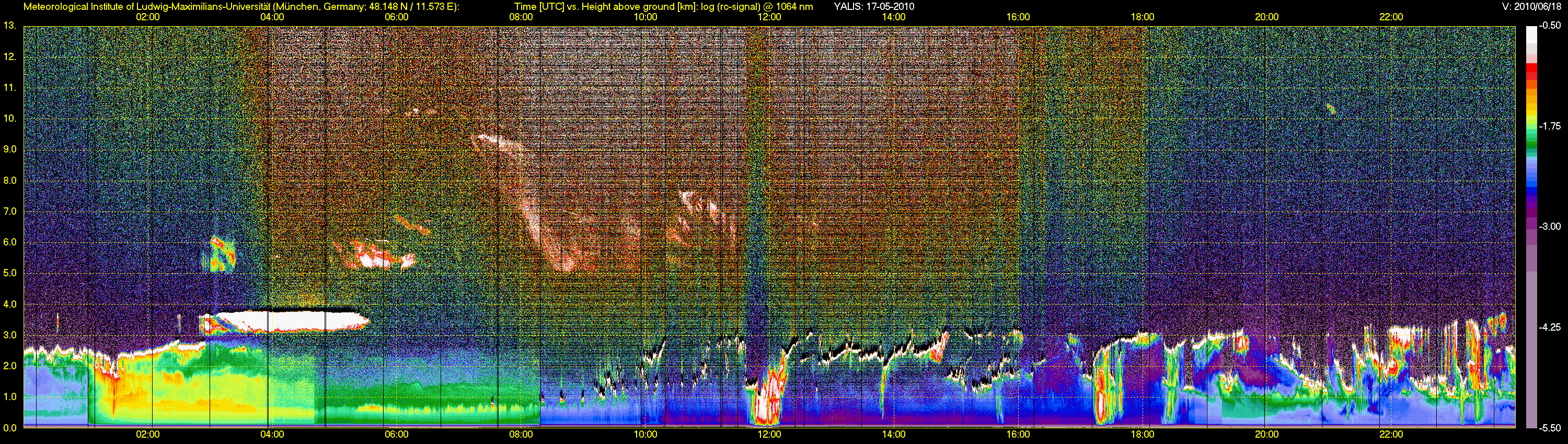Screen dimensions: 1568x444
Task: Click the "5.0" height axis label
Action: [10, 274]
